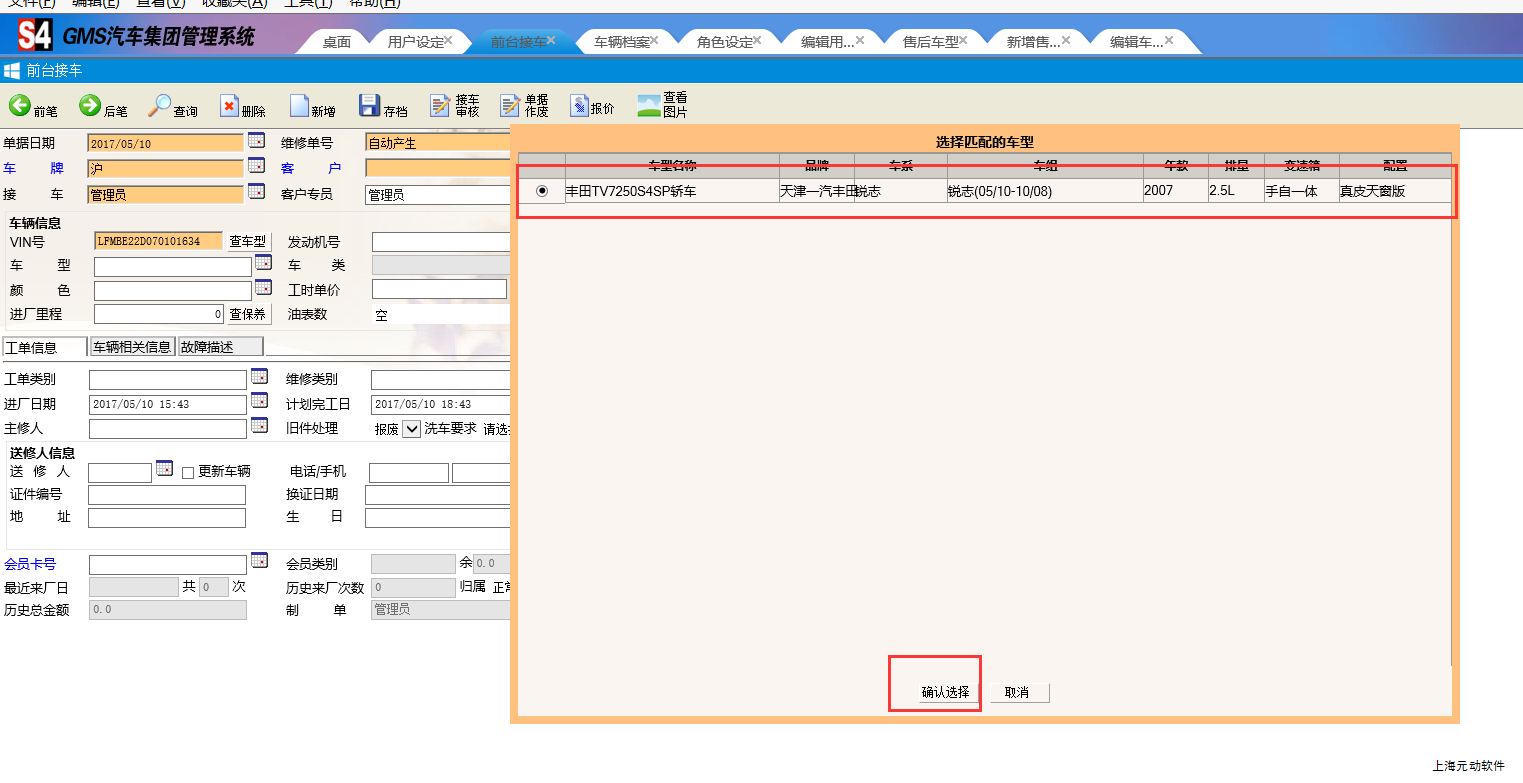Switch to the 车辆档案 tab
Image resolution: width=1523 pixels, height=783 pixels.
tap(621, 42)
